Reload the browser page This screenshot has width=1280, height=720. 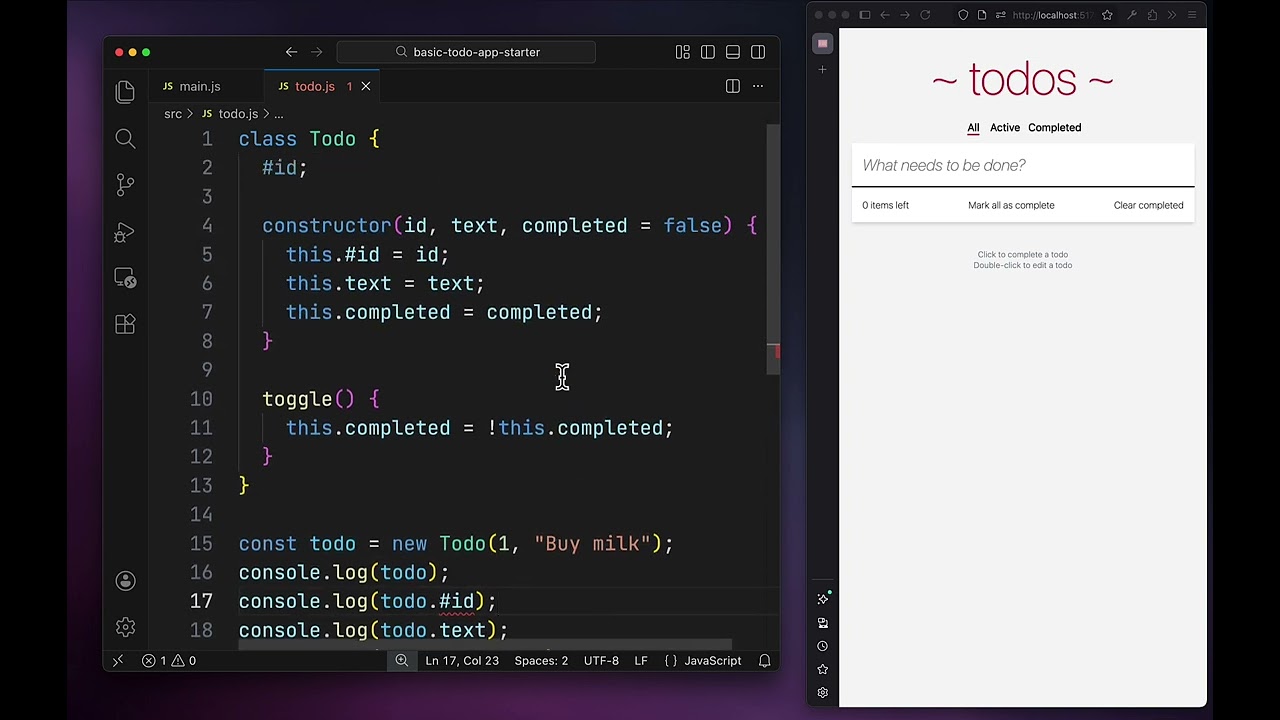925,15
